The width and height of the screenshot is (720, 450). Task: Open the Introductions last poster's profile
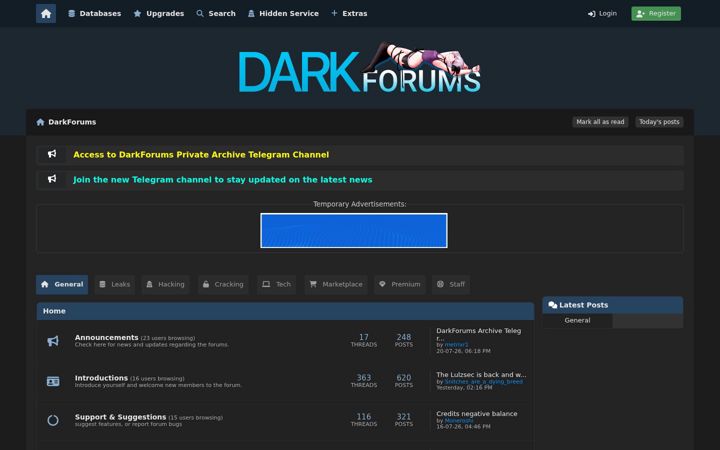tap(484, 382)
